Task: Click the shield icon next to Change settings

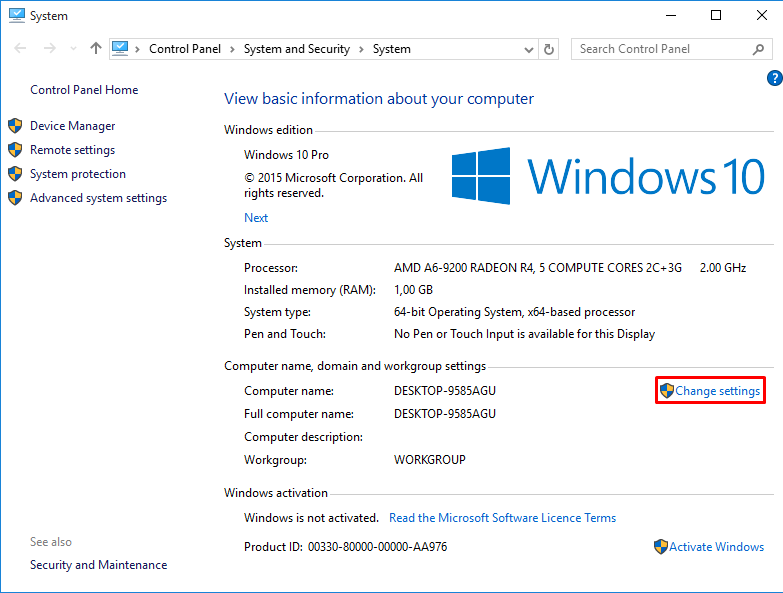Action: tap(667, 390)
